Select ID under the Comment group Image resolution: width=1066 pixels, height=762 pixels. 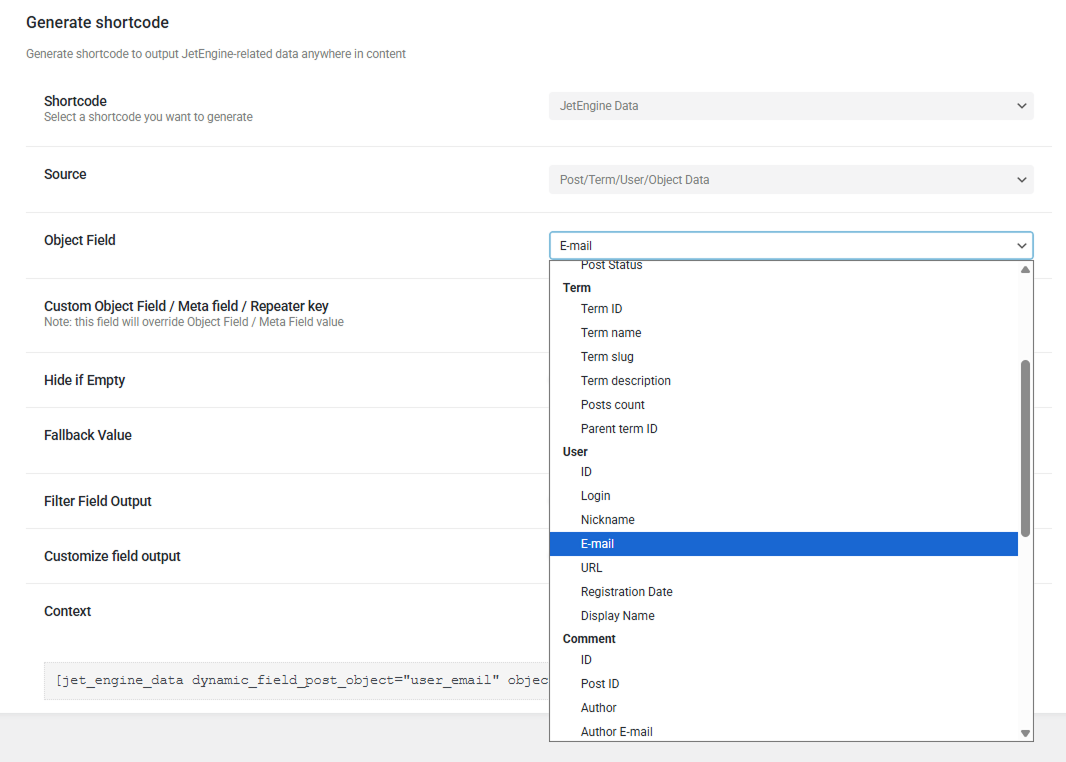784,659
